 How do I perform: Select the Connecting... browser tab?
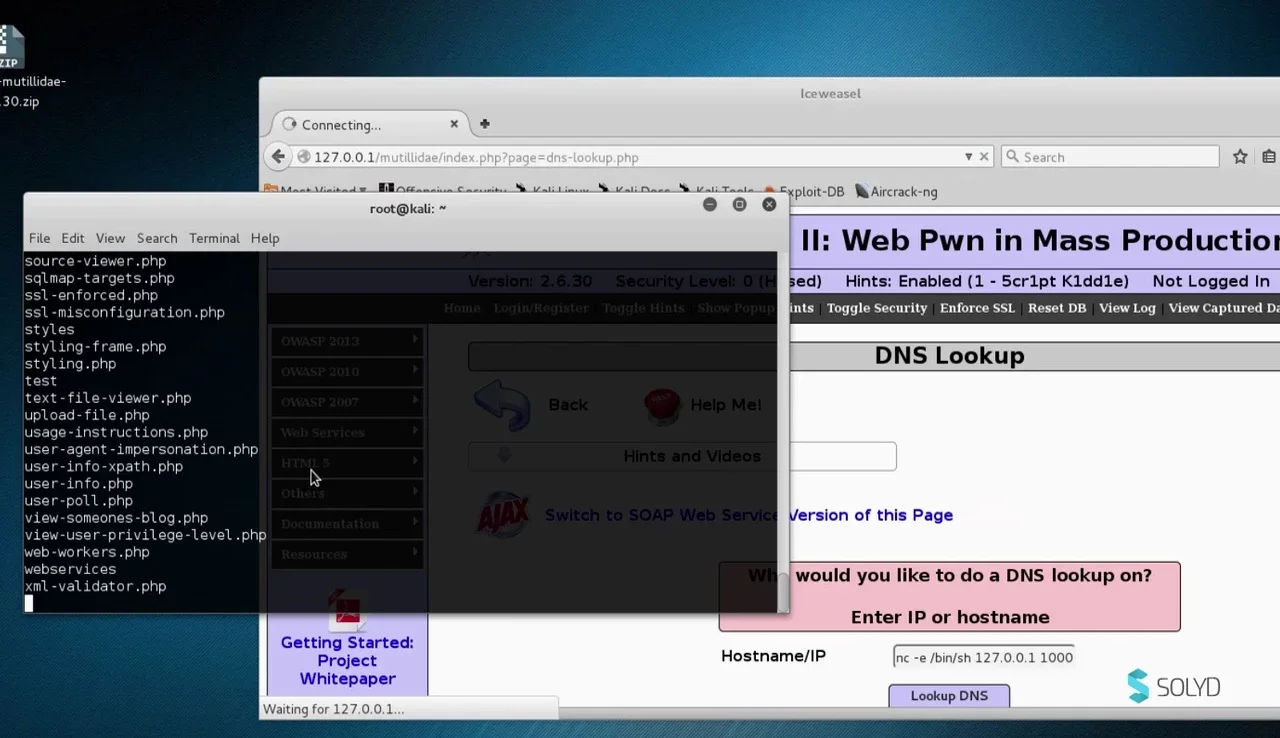click(370, 124)
